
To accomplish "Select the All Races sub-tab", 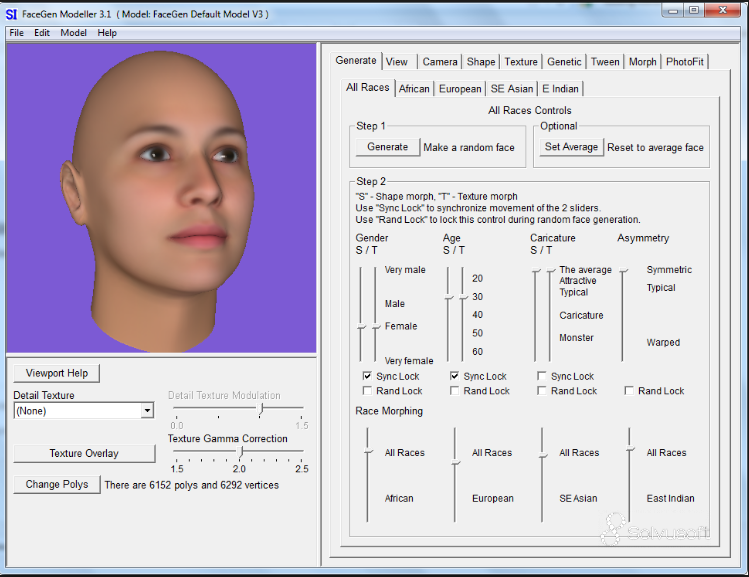I will (367, 87).
